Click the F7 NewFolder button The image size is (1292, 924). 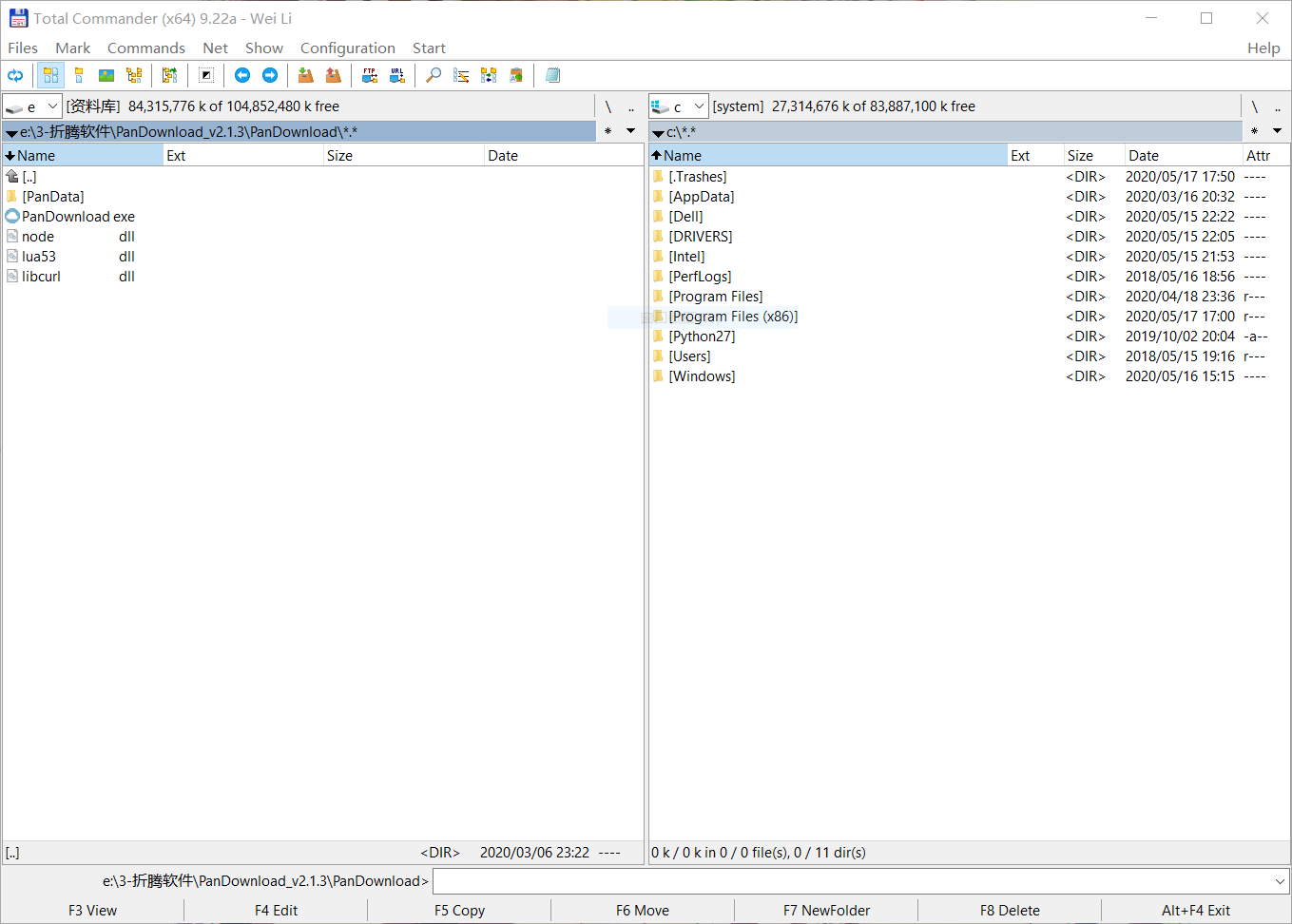pyautogui.click(x=826, y=910)
